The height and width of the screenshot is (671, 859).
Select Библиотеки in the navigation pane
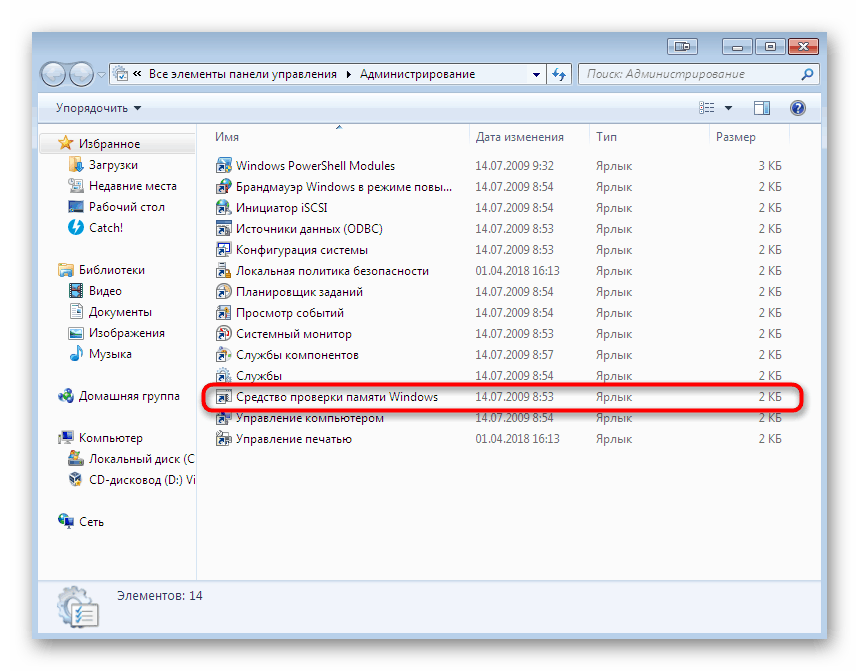[x=112, y=269]
